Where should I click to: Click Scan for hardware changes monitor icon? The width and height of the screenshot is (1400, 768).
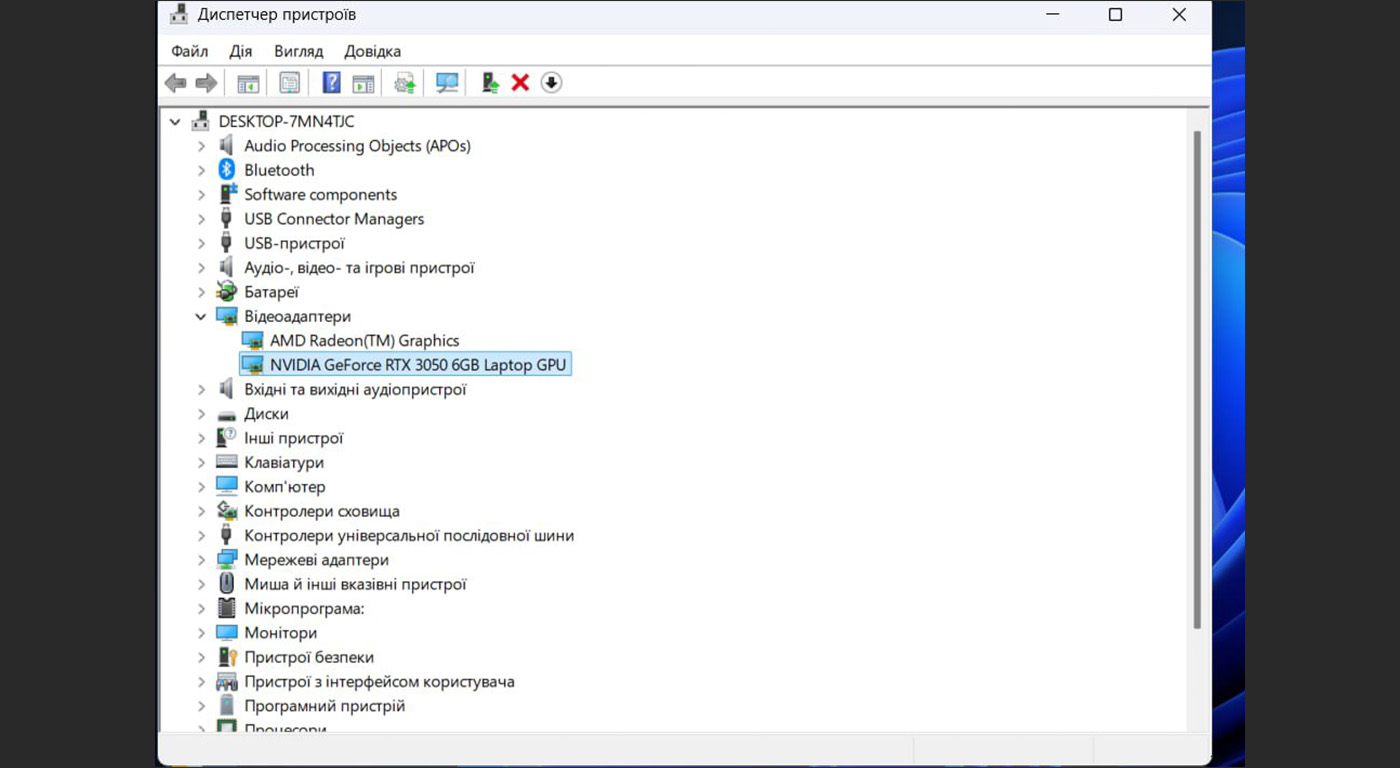pos(447,83)
